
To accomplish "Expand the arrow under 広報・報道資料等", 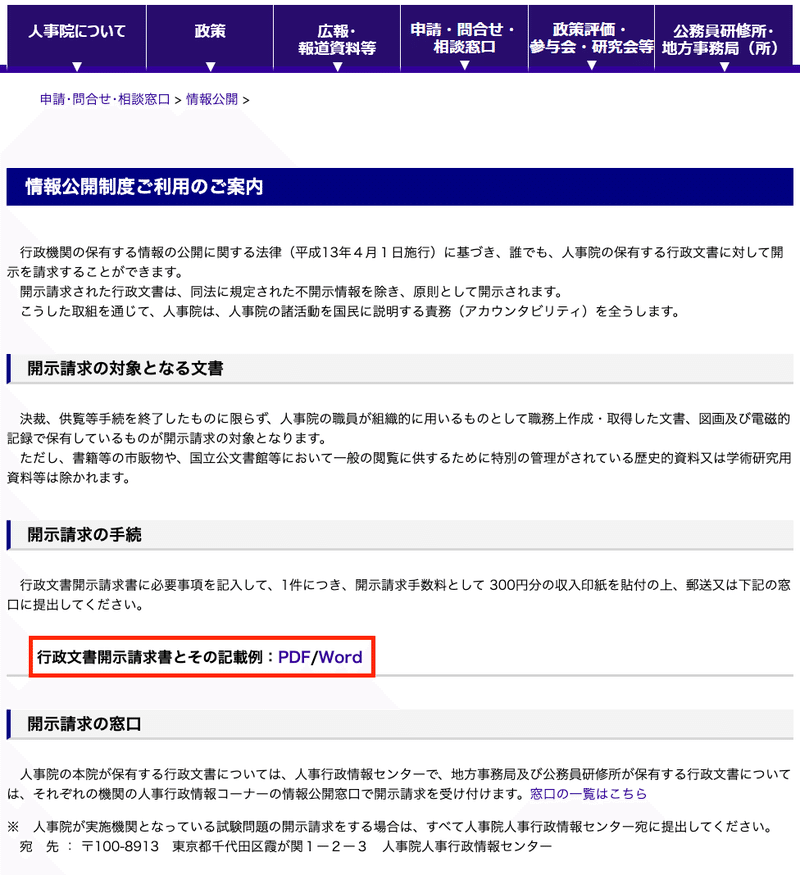I will [337, 66].
